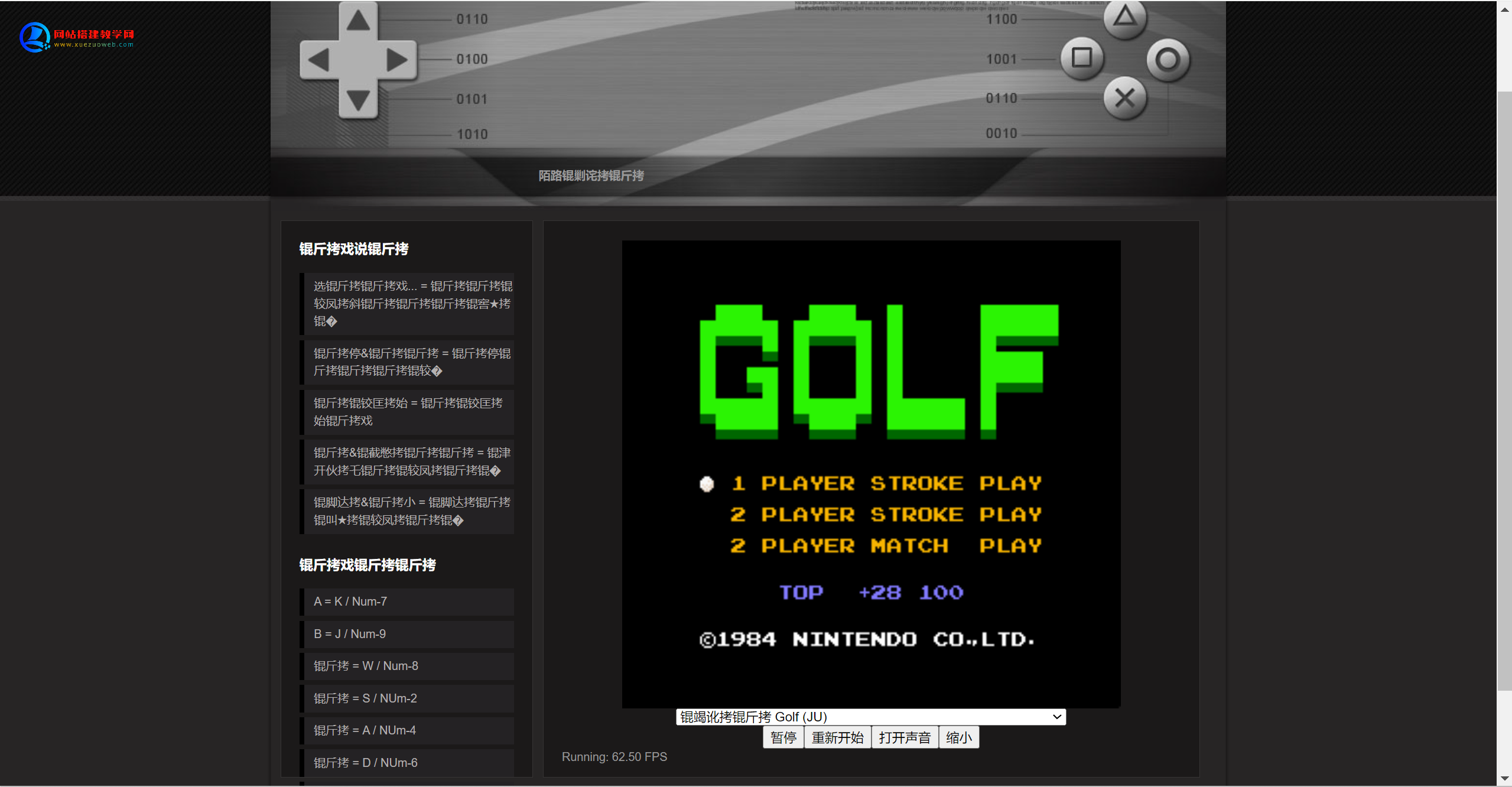Click the 0110 label next to D-pad
The image size is (1512, 787).
tap(472, 19)
